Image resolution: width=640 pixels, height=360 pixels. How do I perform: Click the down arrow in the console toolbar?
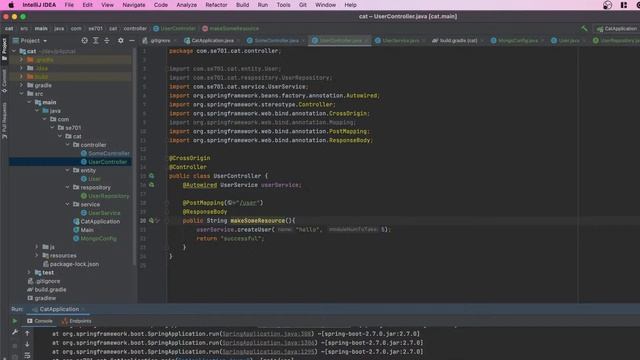[27, 344]
